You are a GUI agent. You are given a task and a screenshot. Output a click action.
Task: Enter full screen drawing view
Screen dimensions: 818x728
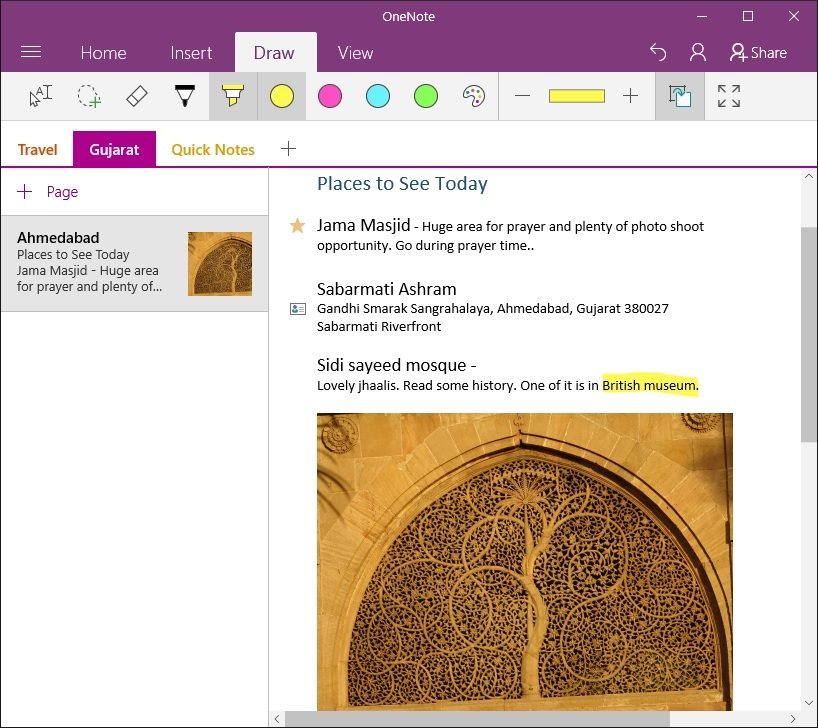[729, 96]
